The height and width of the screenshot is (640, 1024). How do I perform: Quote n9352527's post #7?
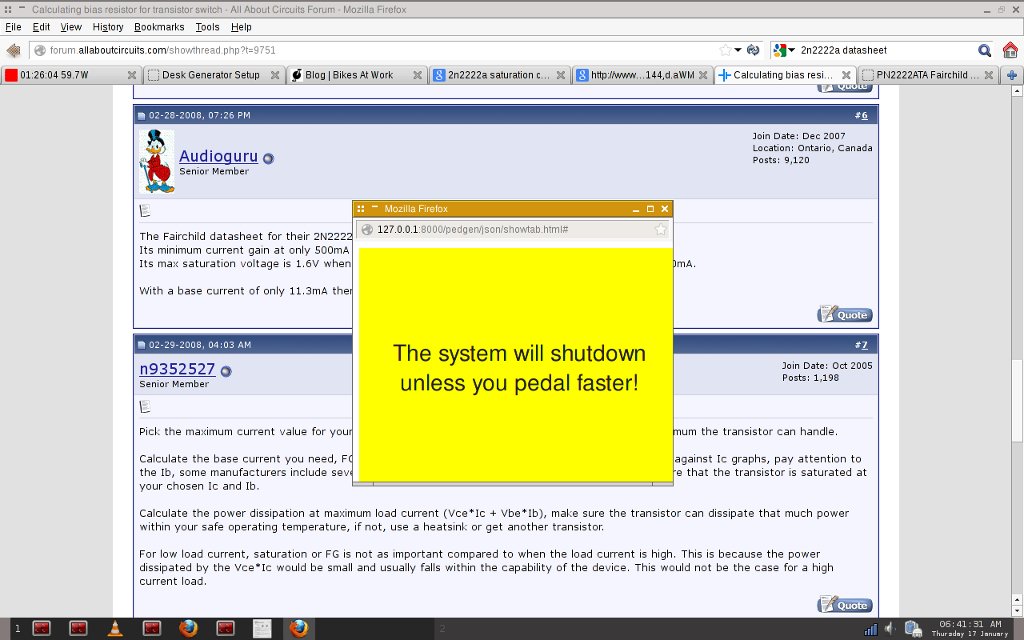coord(844,605)
